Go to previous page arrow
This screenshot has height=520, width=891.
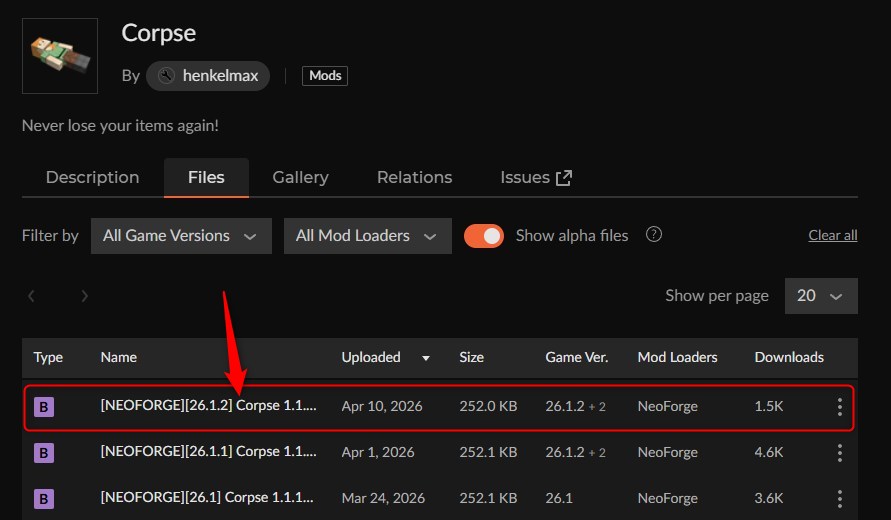coord(32,296)
